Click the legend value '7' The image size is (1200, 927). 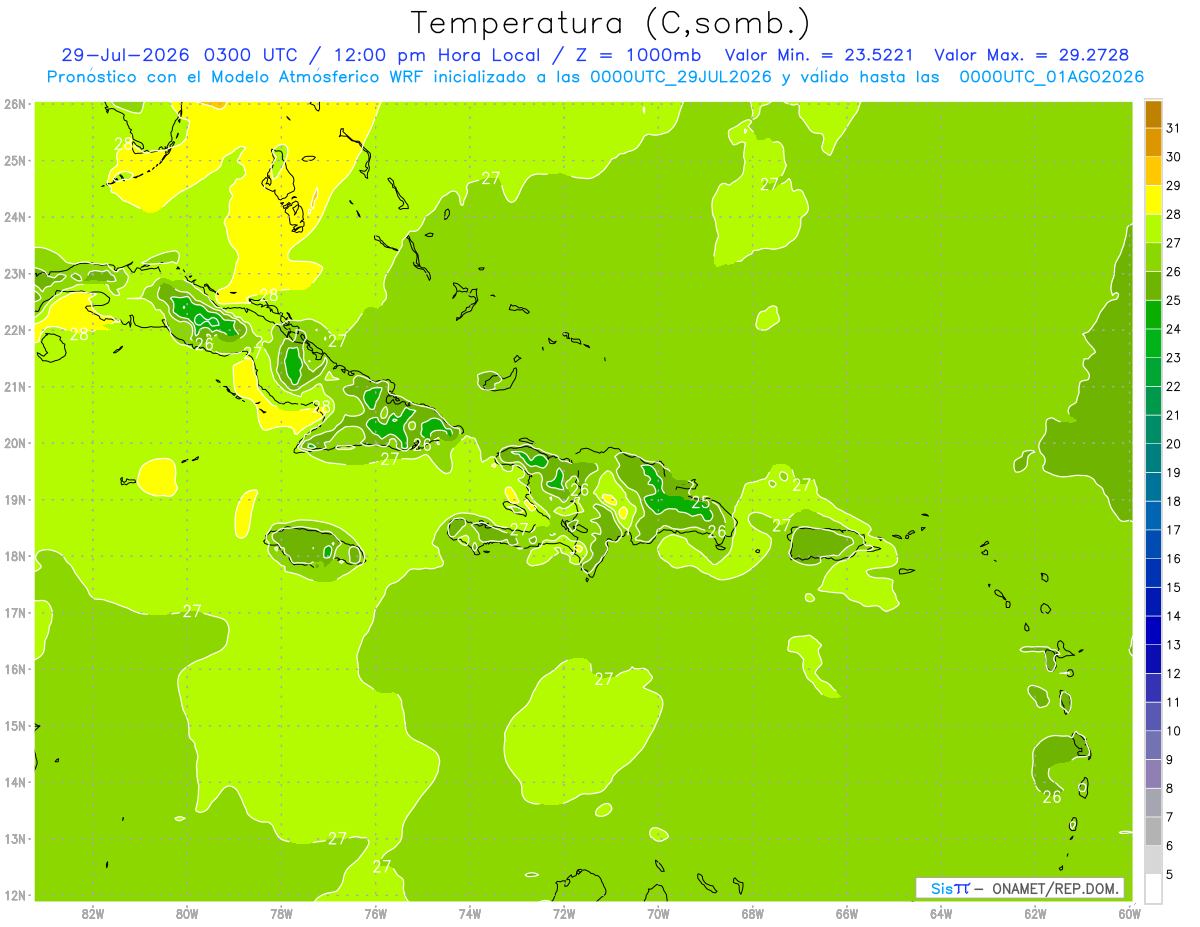tap(1170, 817)
